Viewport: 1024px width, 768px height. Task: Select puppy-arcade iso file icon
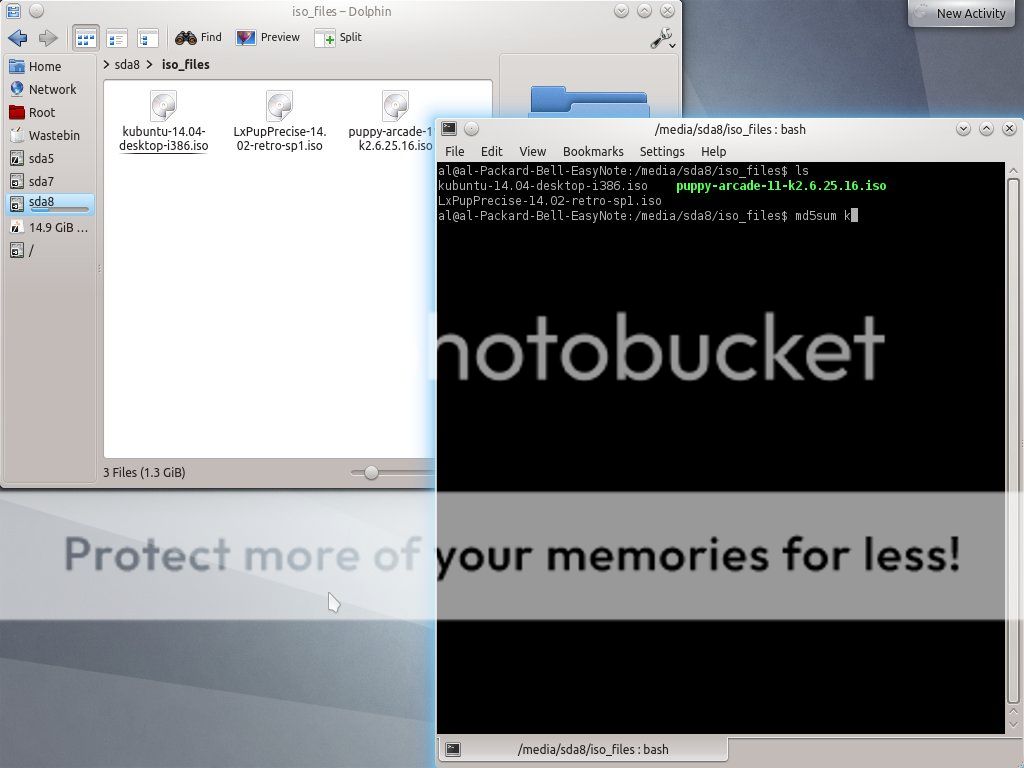click(x=395, y=106)
